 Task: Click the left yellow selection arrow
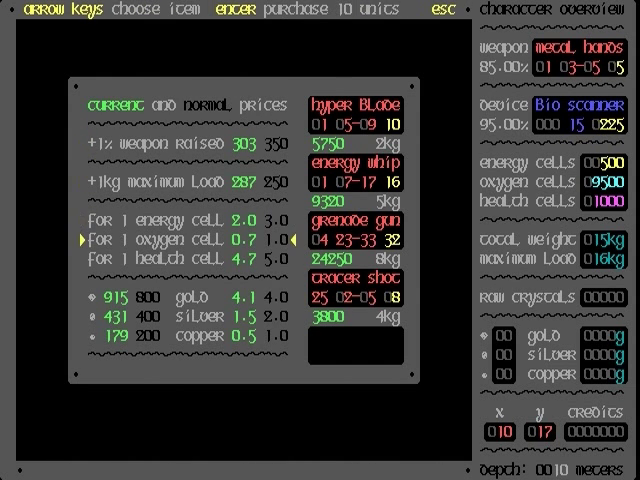point(82,240)
